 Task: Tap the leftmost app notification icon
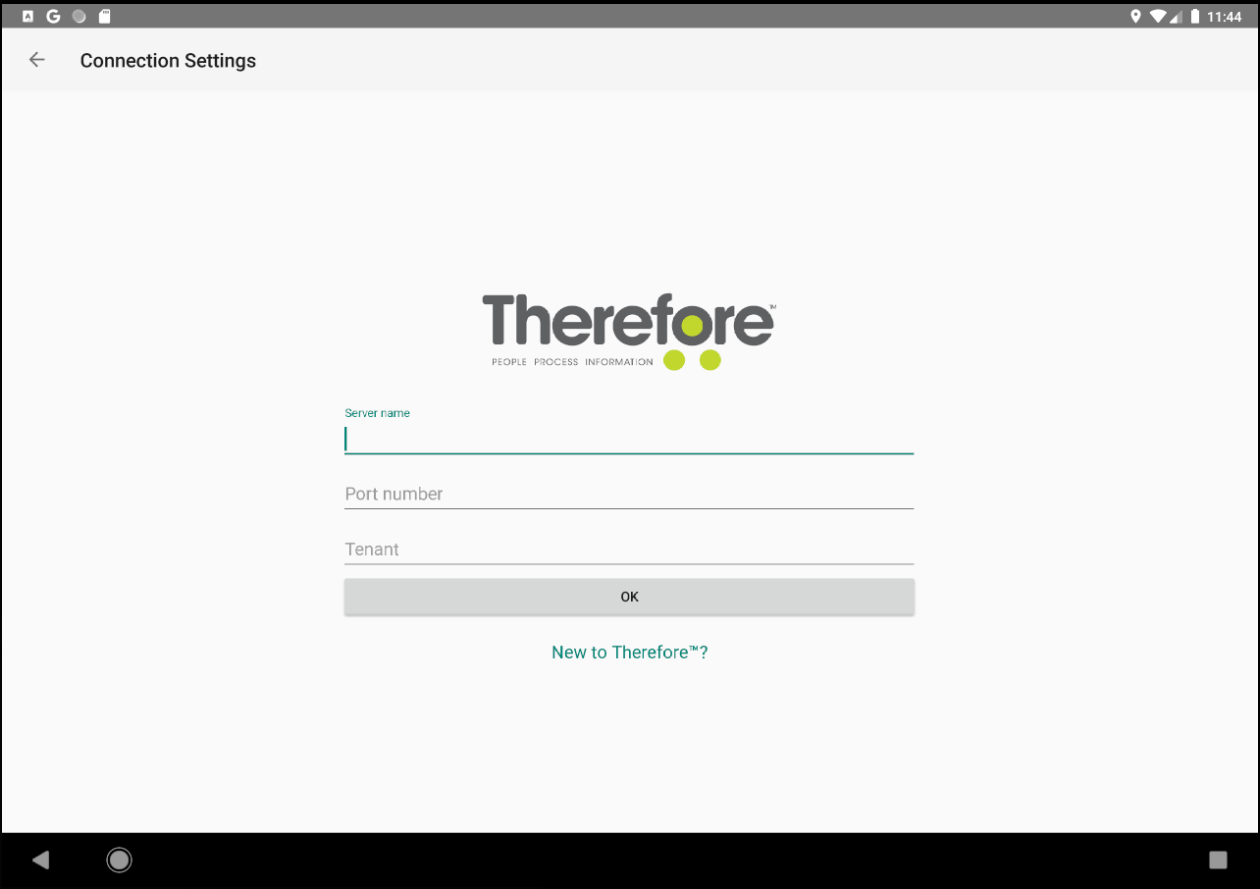(x=27, y=15)
